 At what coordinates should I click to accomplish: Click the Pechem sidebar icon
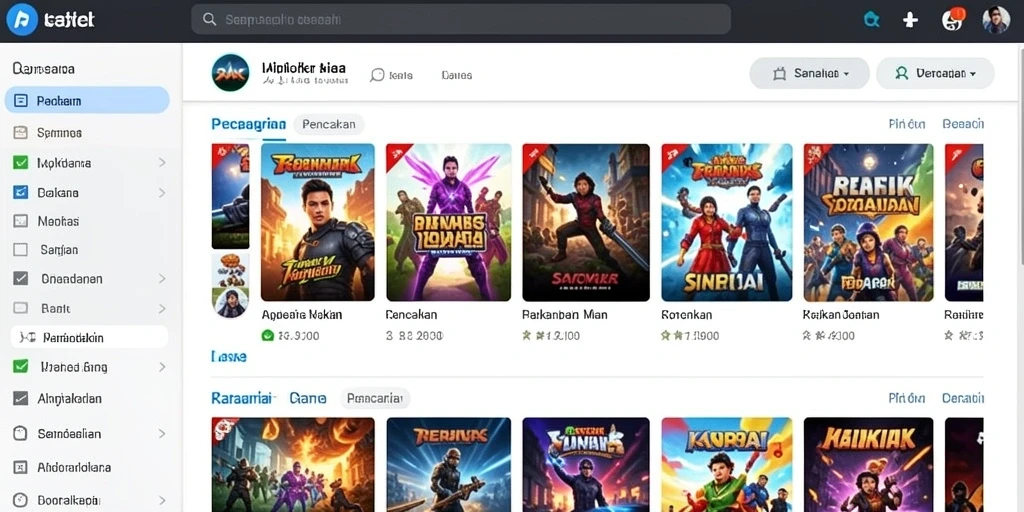pyautogui.click(x=21, y=101)
